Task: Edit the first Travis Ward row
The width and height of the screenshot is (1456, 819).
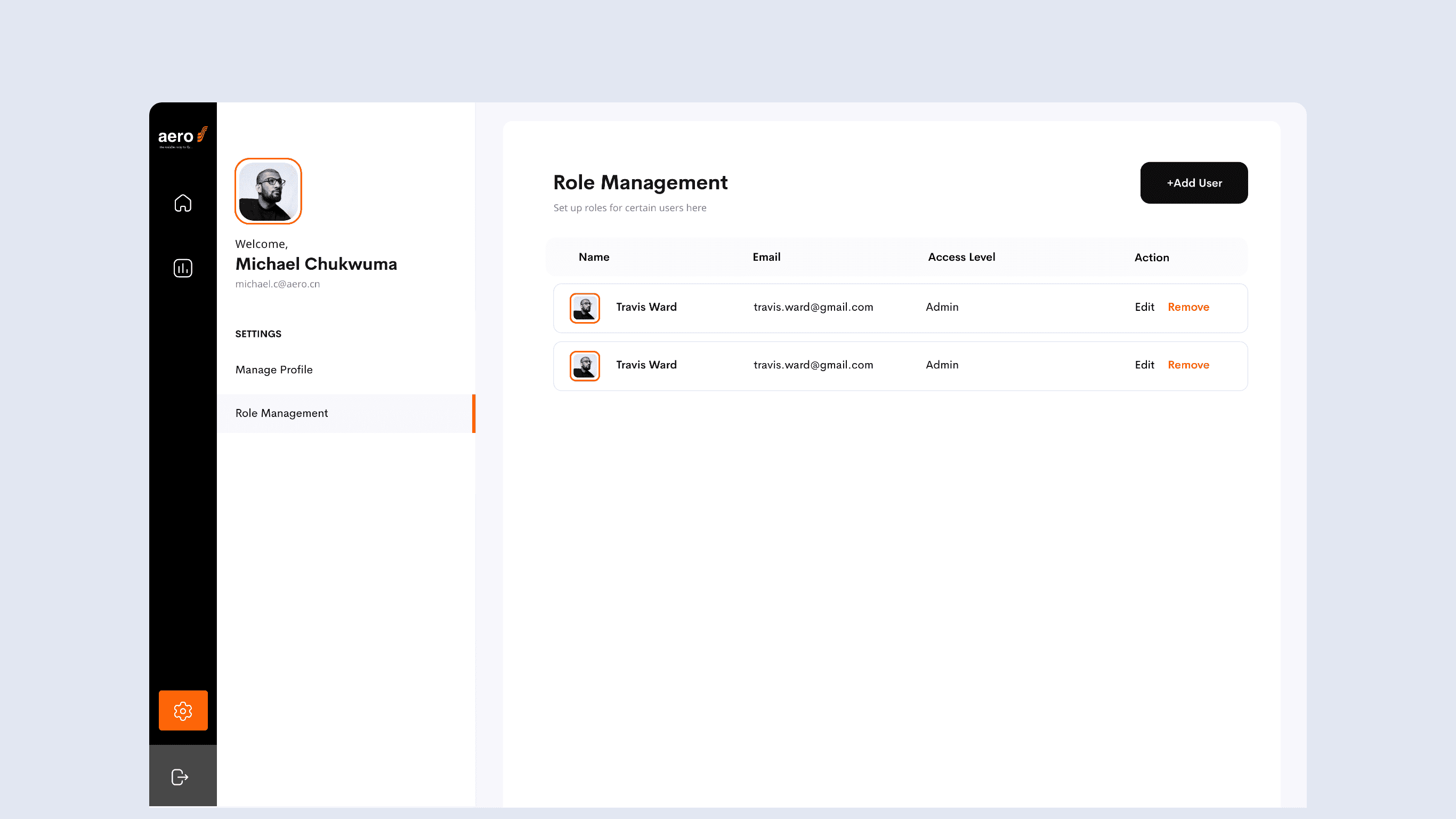Action: (x=1144, y=307)
